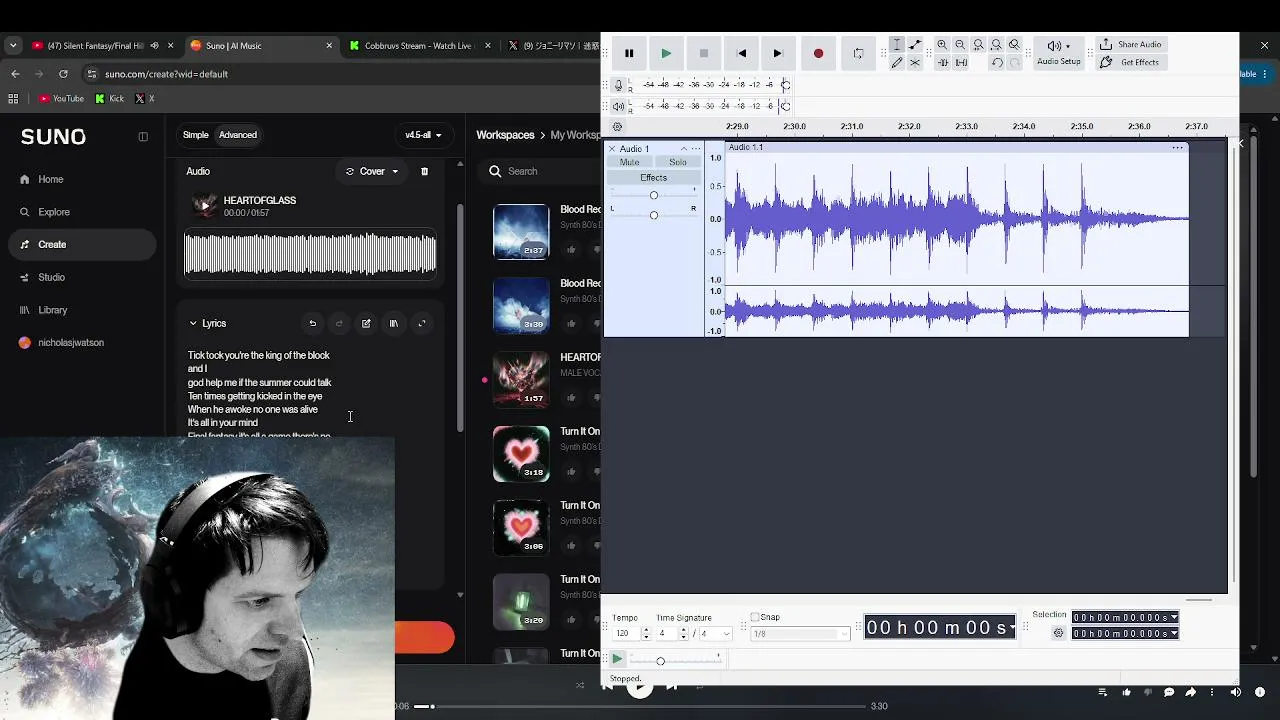Click the workspace Search field
The height and width of the screenshot is (720, 1280).
point(540,171)
